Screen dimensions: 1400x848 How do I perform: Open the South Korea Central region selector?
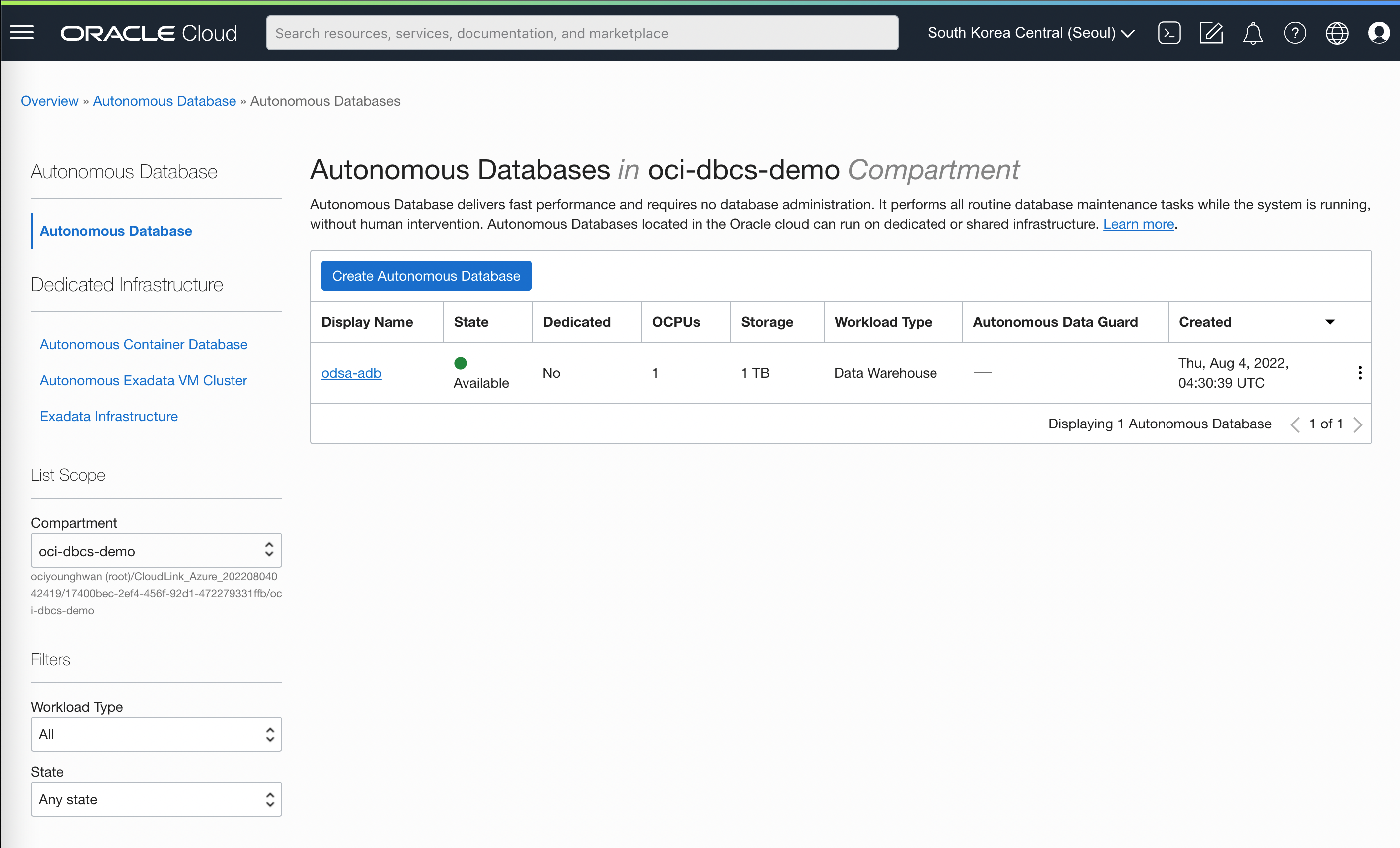(1031, 33)
